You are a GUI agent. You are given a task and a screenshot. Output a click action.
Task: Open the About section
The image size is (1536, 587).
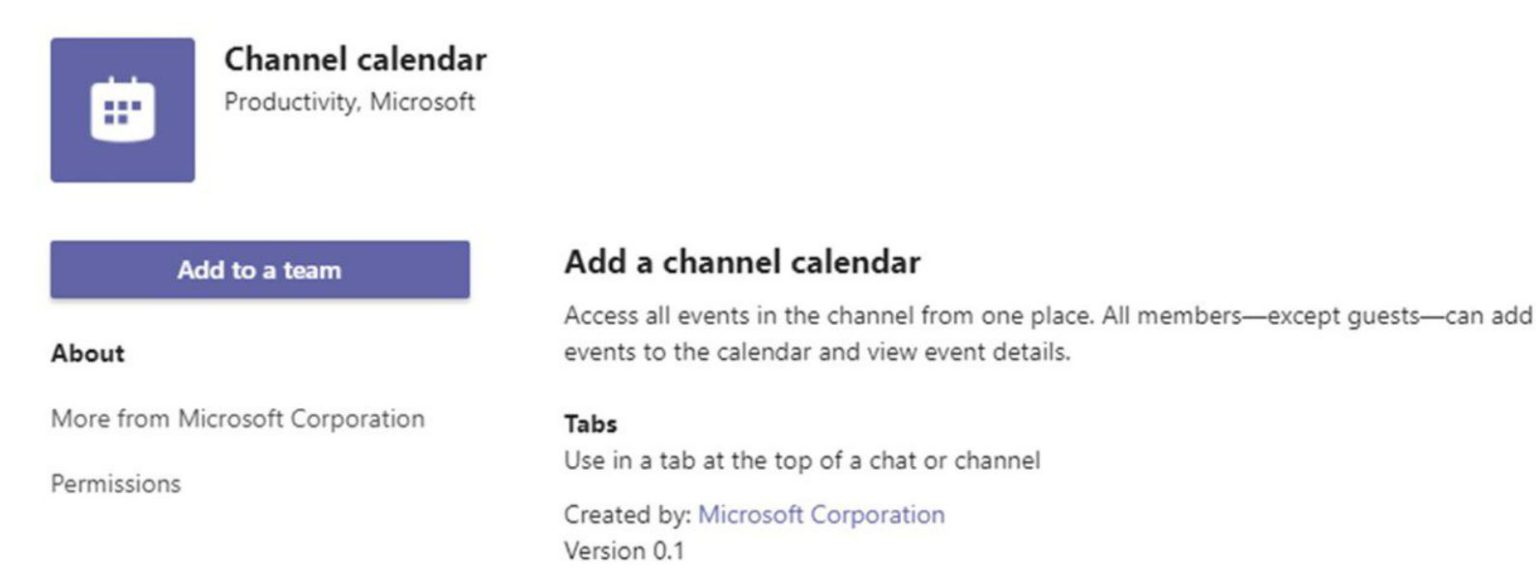[88, 354]
